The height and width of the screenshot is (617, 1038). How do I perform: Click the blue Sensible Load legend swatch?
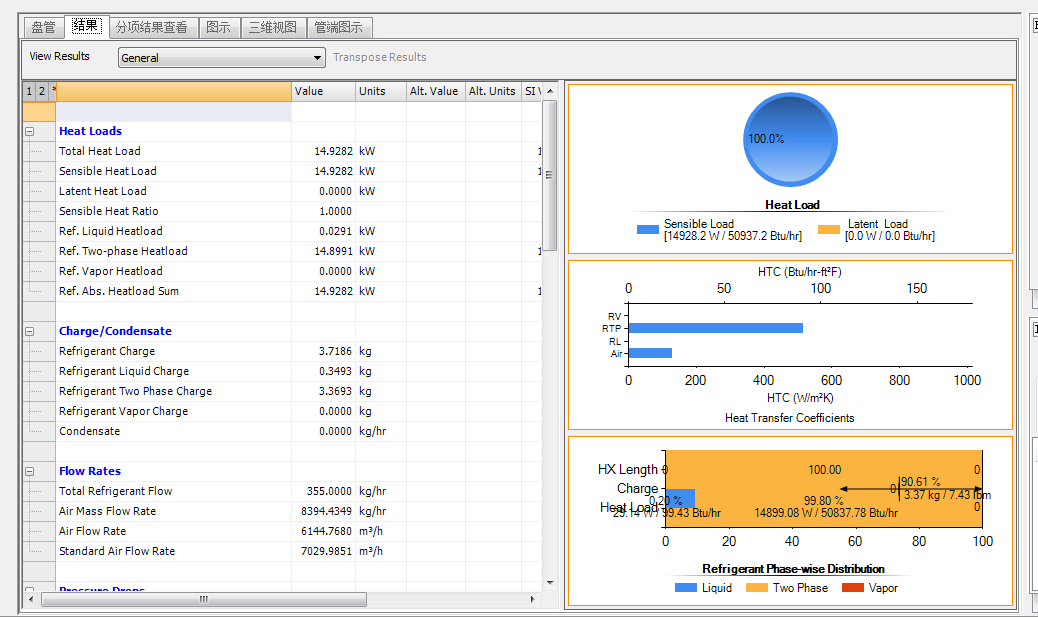(x=648, y=230)
